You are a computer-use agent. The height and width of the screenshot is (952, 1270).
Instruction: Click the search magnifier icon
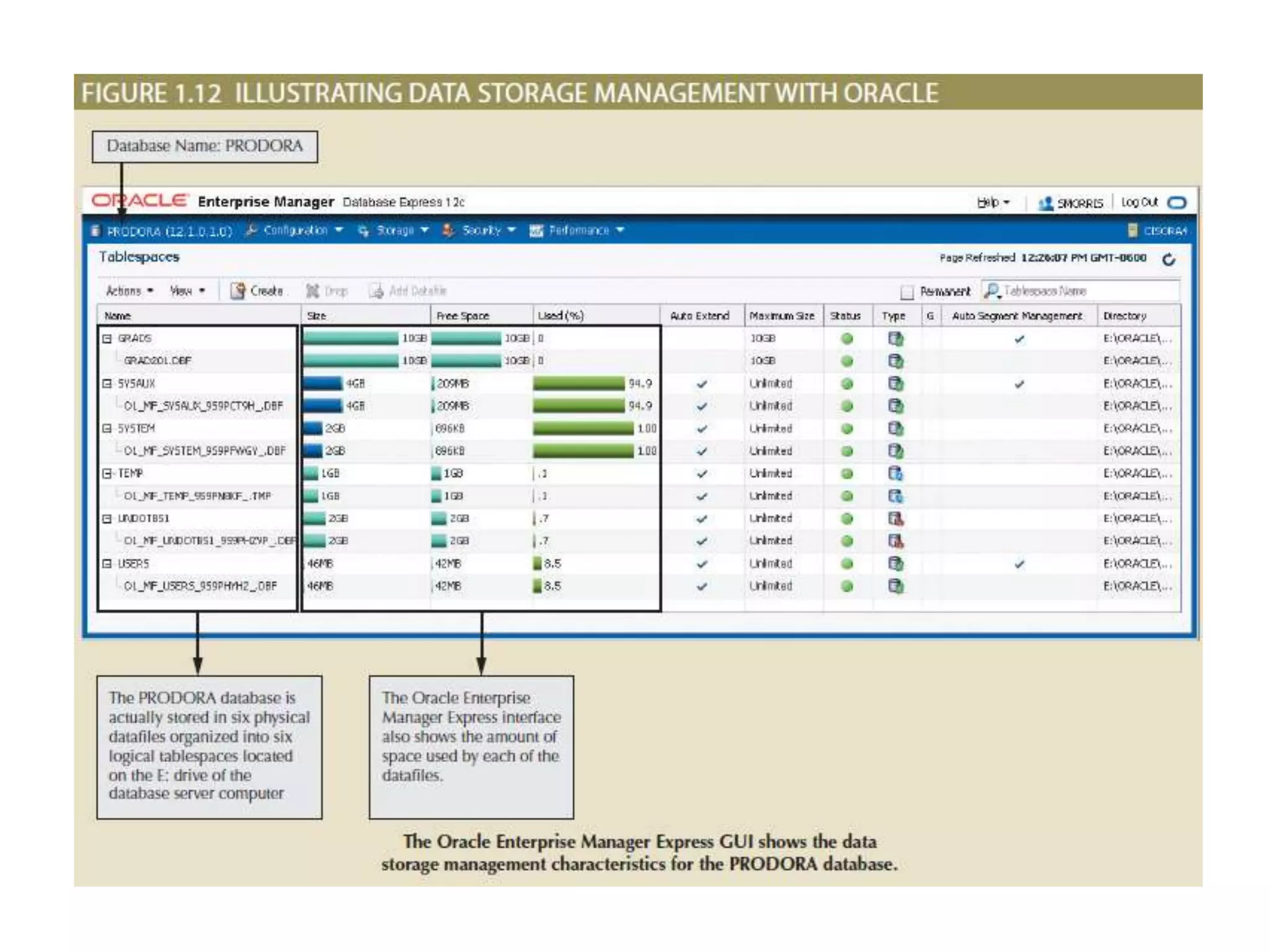(992, 291)
